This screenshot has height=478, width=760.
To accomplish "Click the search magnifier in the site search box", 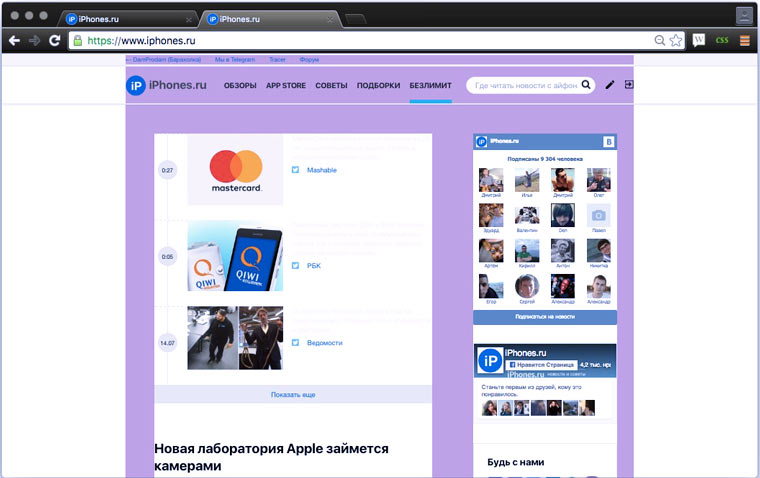I will [586, 85].
